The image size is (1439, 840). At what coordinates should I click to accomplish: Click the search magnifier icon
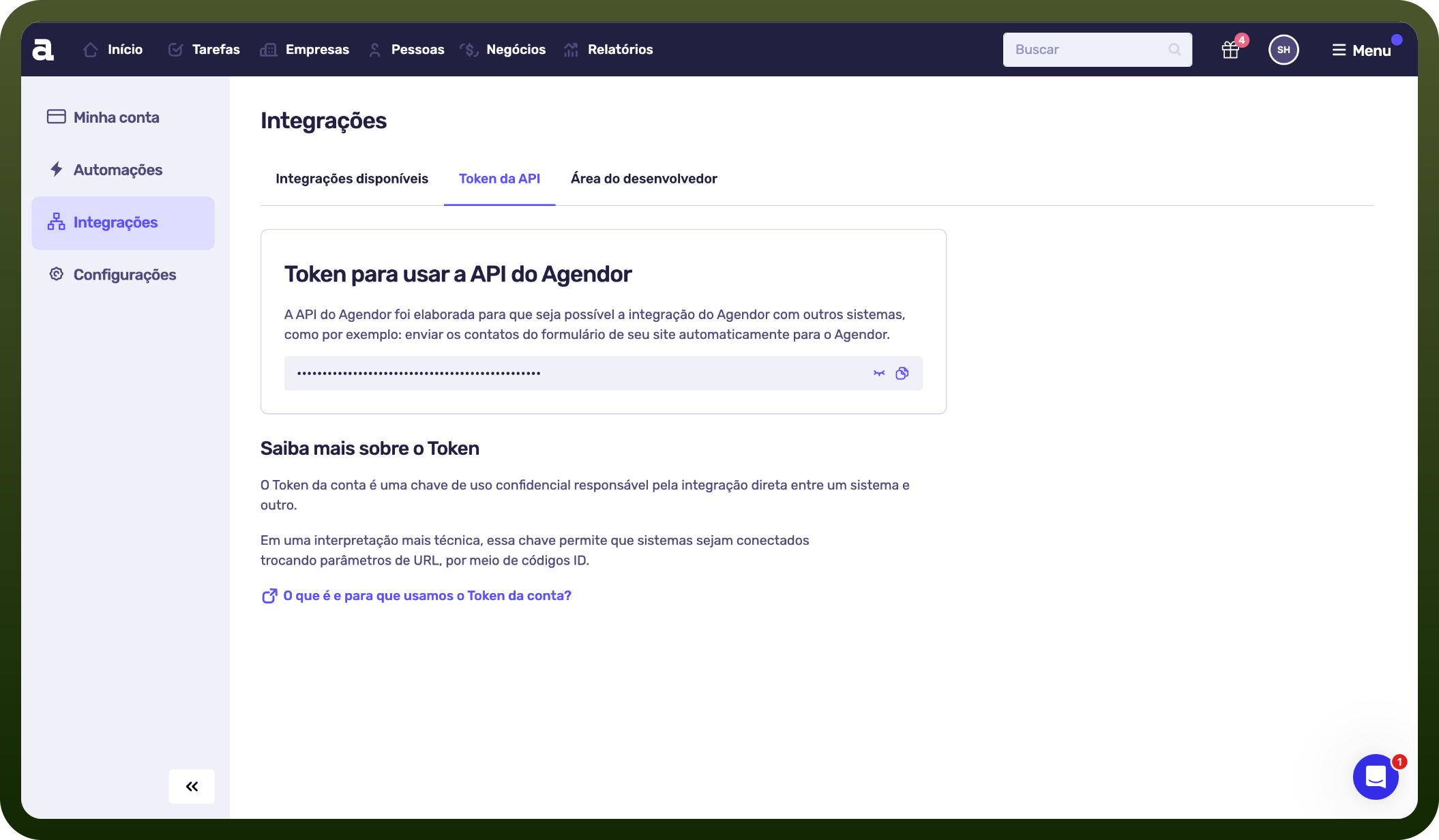1174,50
